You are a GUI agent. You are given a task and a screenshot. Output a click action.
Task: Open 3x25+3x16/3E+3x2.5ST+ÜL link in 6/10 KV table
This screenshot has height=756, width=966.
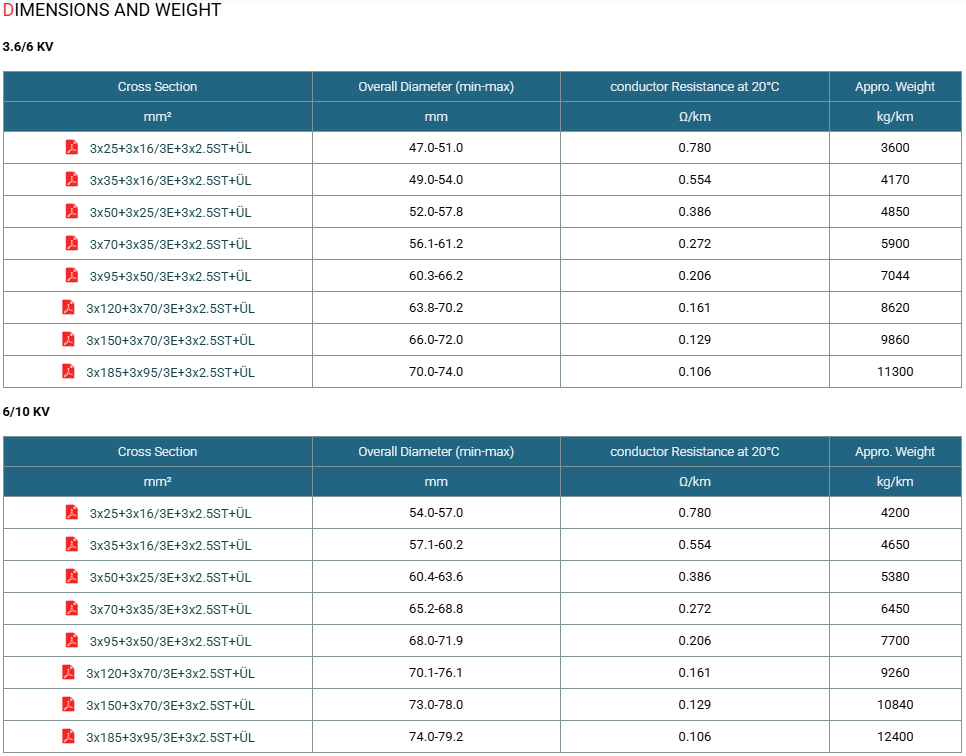pyautogui.click(x=171, y=513)
